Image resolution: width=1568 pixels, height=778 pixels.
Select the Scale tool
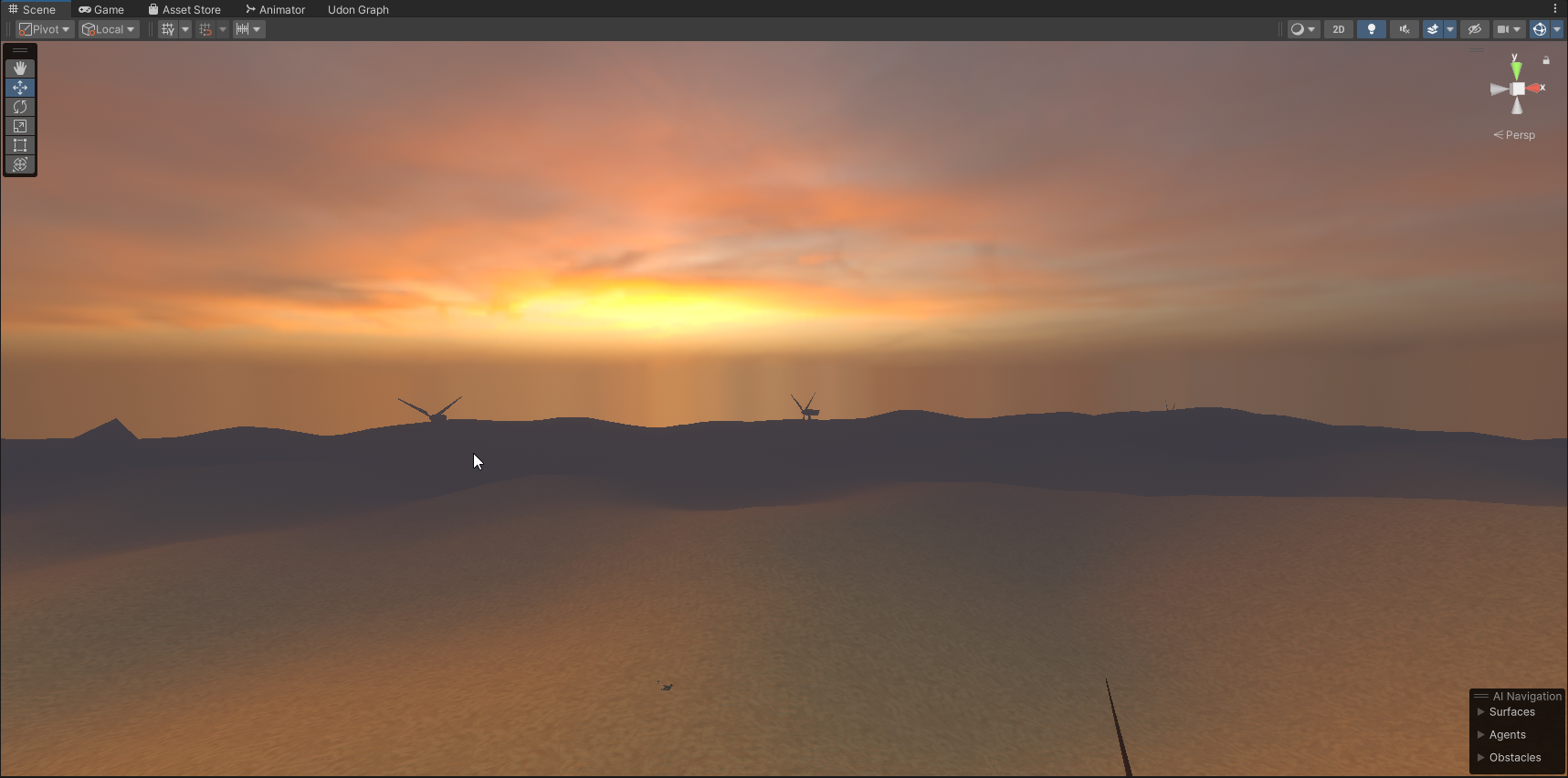20,126
